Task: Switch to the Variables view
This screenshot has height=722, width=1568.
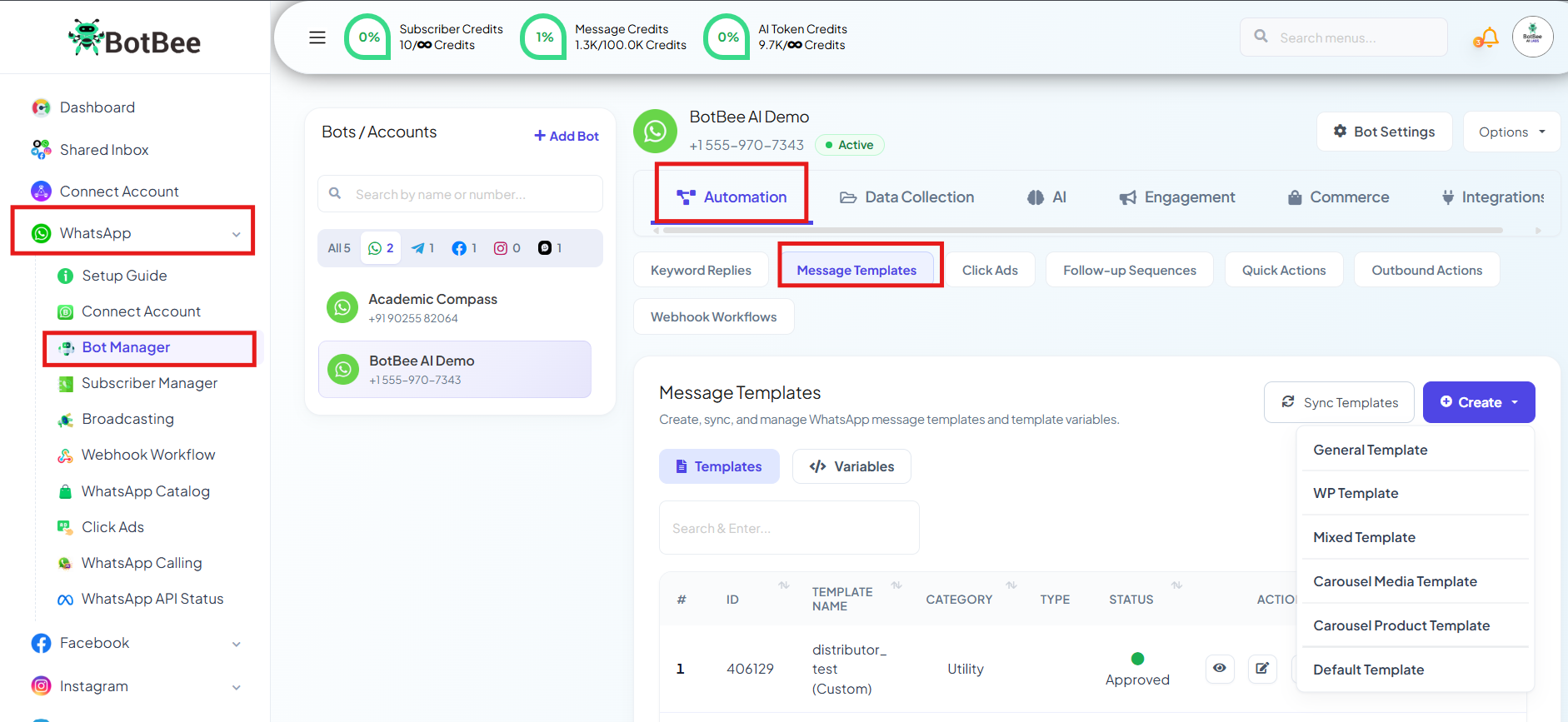Action: pyautogui.click(x=851, y=466)
